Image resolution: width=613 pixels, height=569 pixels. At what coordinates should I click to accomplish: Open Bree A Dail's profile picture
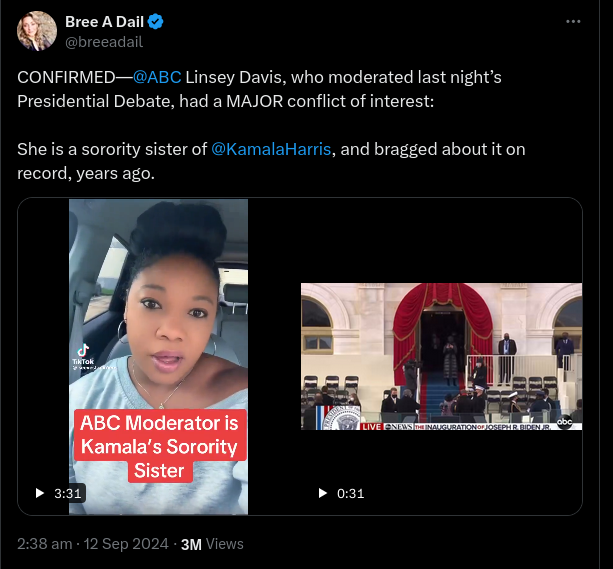37,31
